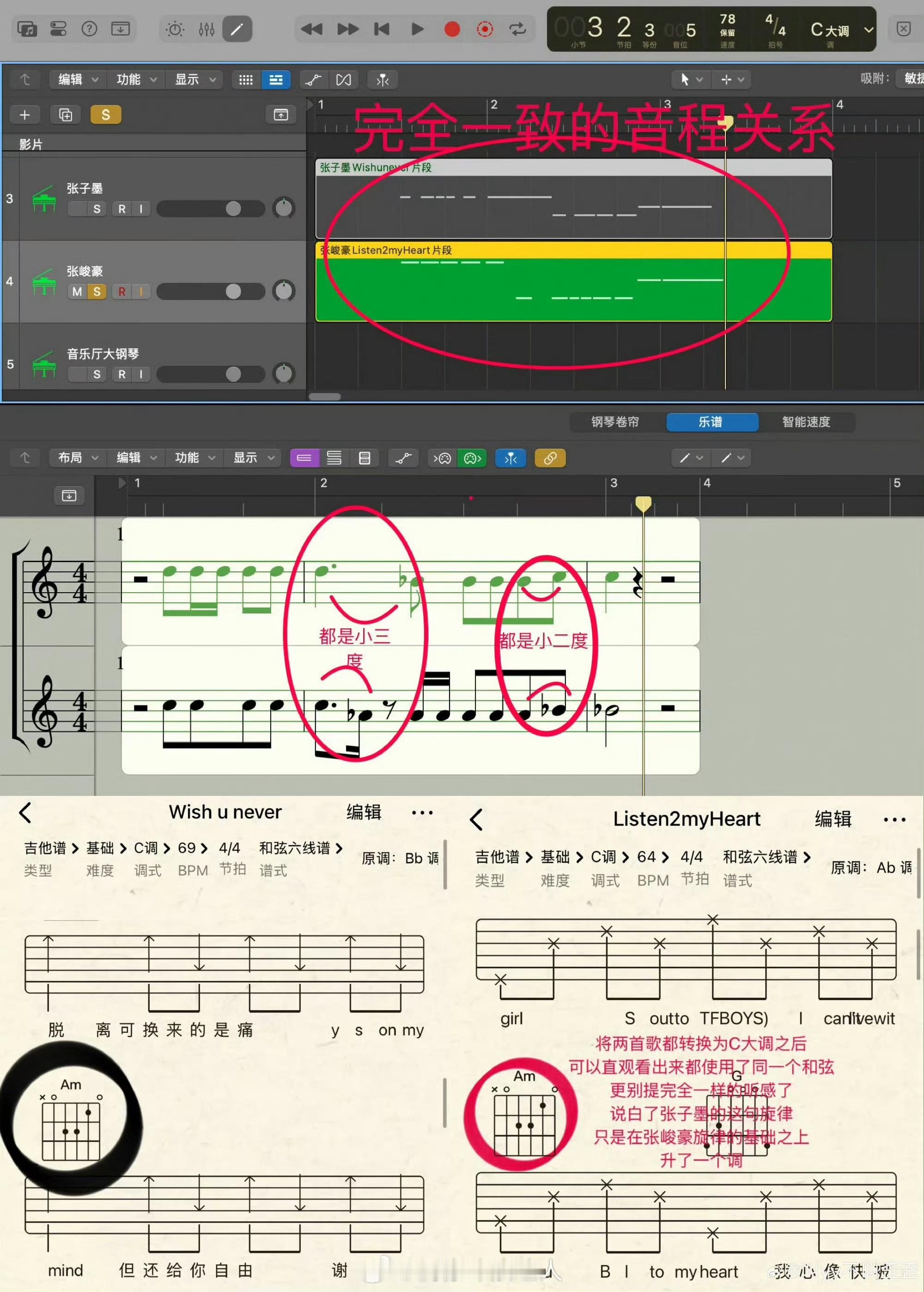Viewport: 924px width, 1292px height.
Task: Toggle the global tracks button in track header
Action: pyautogui.click(x=281, y=115)
